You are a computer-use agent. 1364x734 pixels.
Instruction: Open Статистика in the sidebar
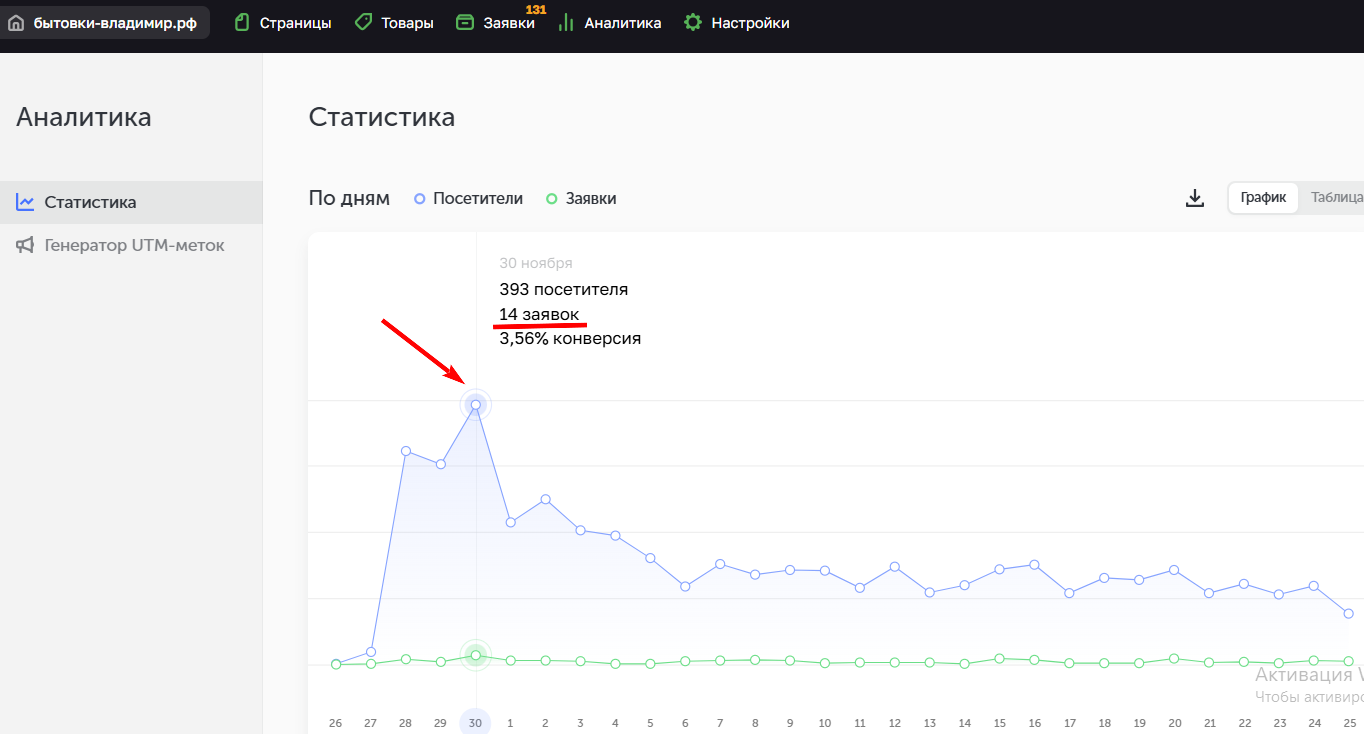[x=90, y=202]
